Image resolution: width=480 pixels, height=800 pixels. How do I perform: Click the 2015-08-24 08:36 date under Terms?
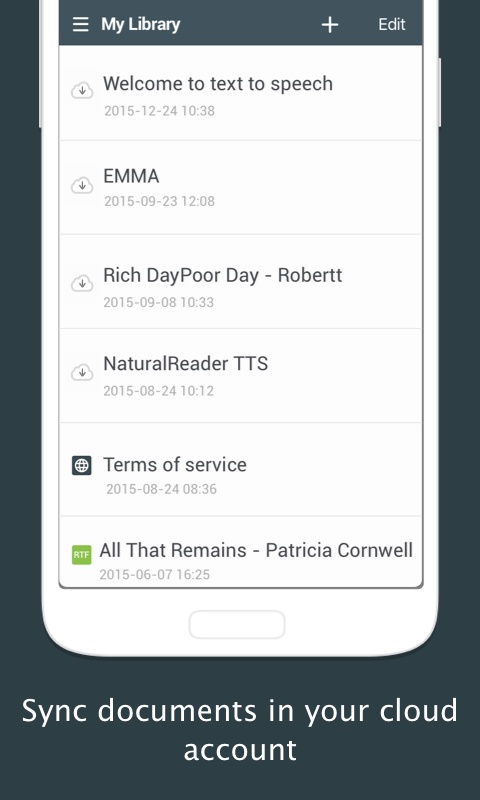point(161,489)
